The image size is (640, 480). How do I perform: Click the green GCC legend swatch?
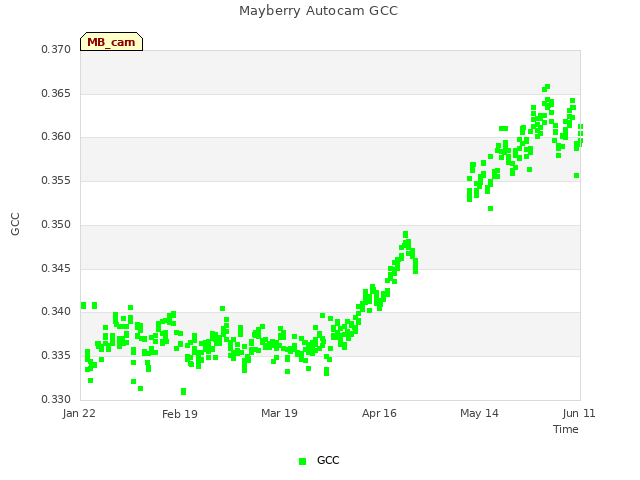point(302,461)
